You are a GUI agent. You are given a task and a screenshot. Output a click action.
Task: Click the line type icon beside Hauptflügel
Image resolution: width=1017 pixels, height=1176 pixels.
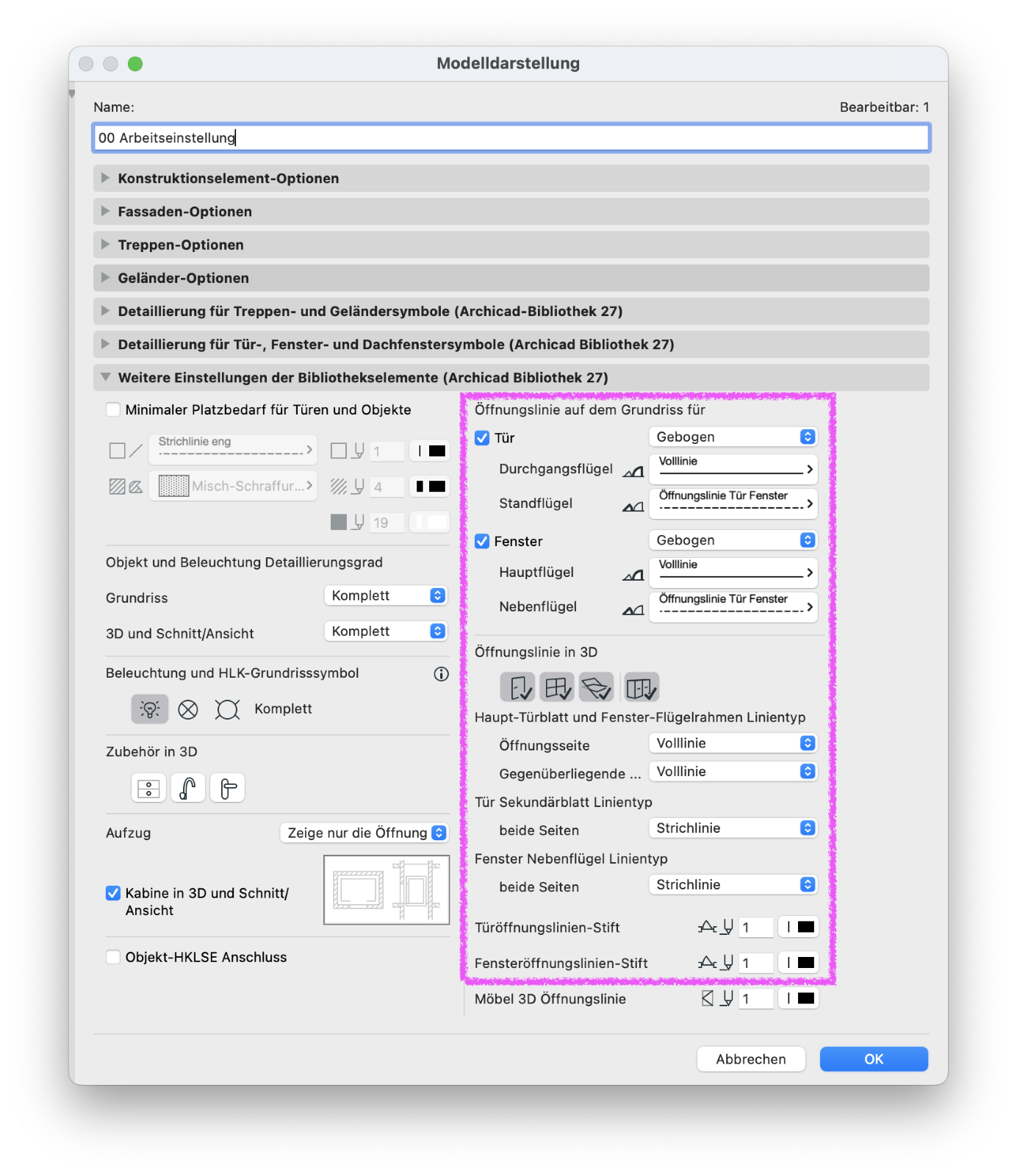pyautogui.click(x=633, y=575)
